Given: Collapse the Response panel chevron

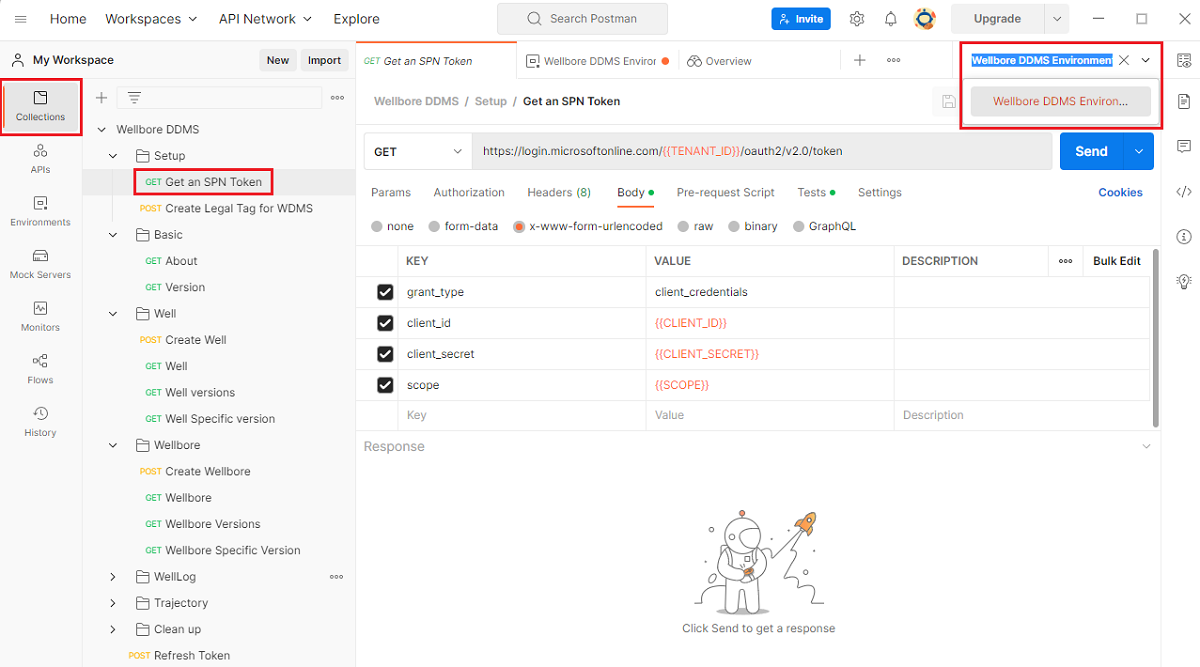Looking at the screenshot, I should [1146, 446].
